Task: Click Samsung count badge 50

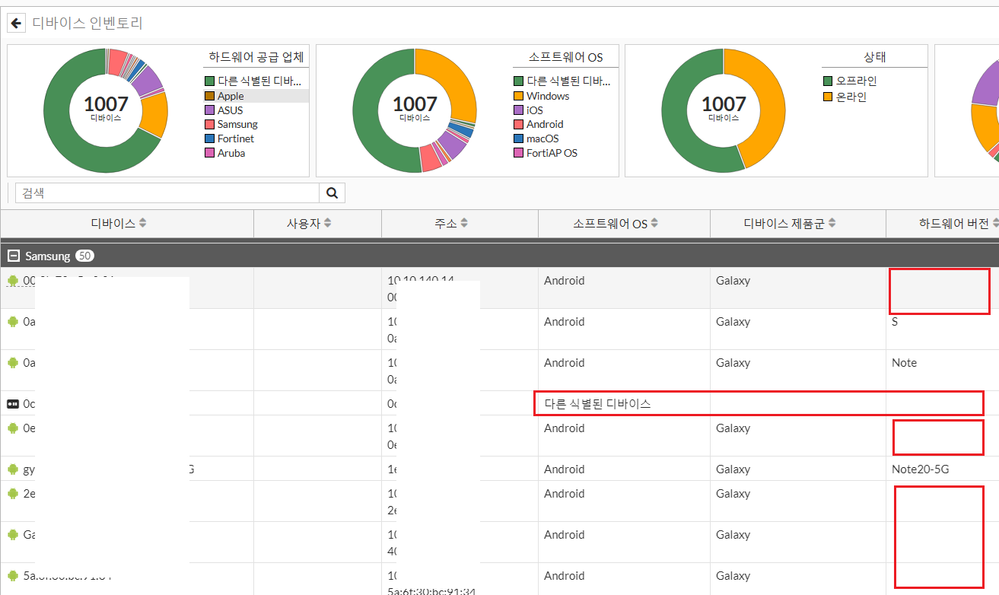Action: point(85,255)
